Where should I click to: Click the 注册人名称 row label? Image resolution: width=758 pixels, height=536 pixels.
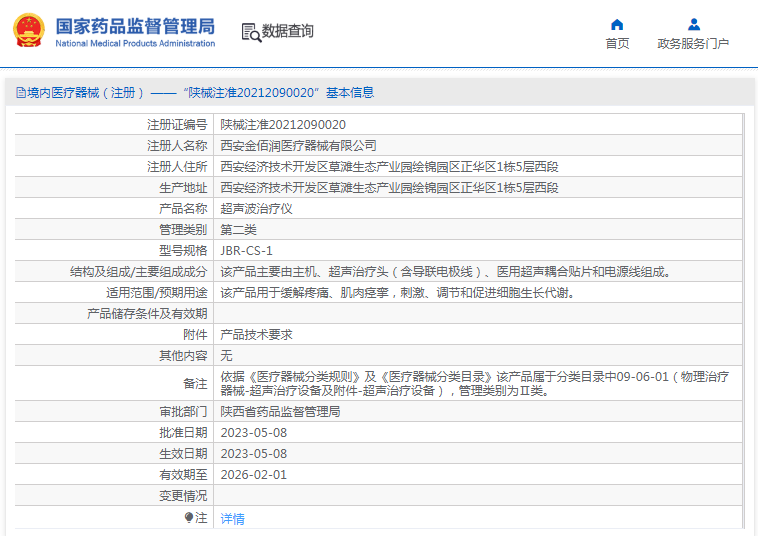click(177, 145)
